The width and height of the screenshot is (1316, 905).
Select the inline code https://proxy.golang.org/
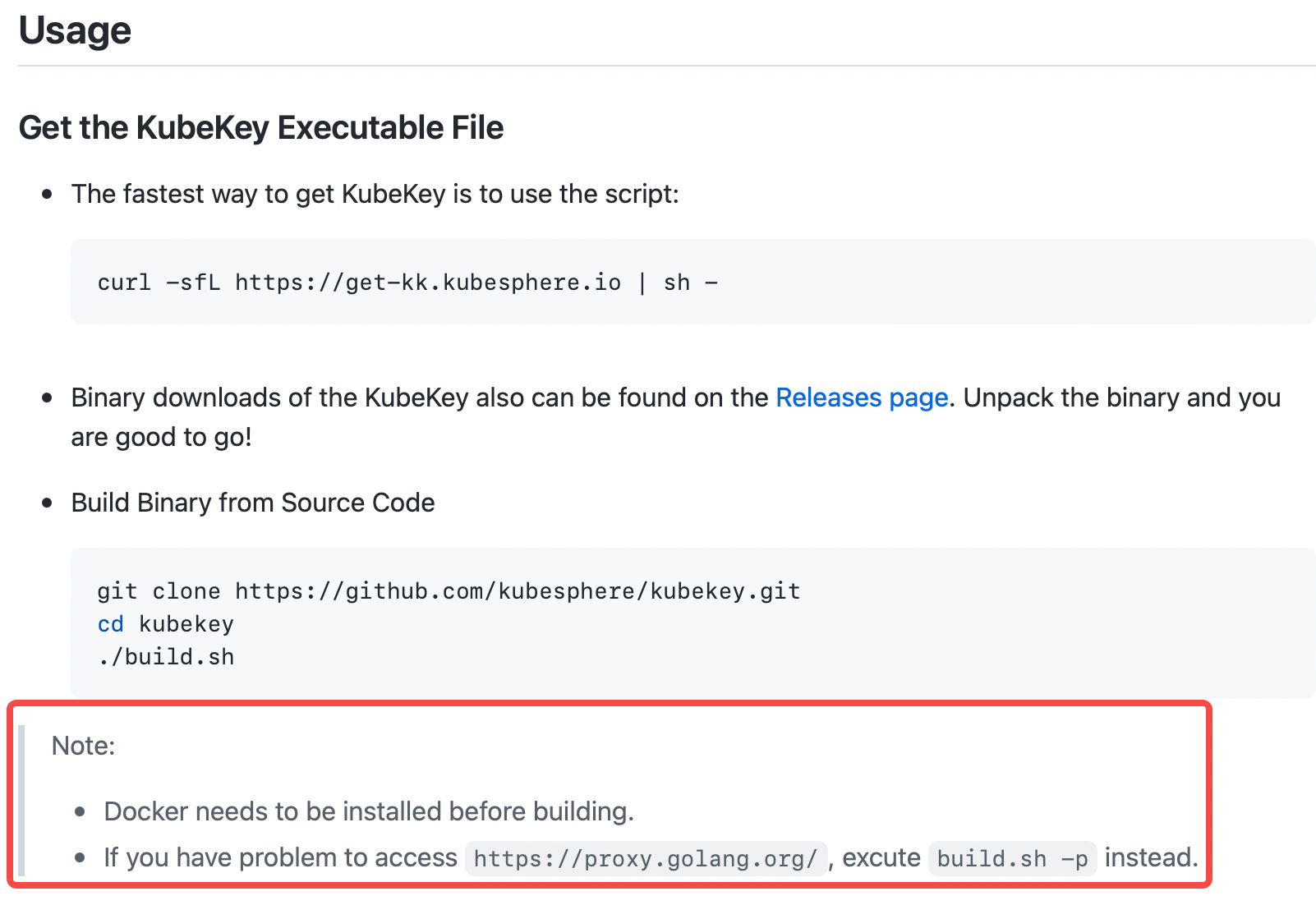point(646,858)
